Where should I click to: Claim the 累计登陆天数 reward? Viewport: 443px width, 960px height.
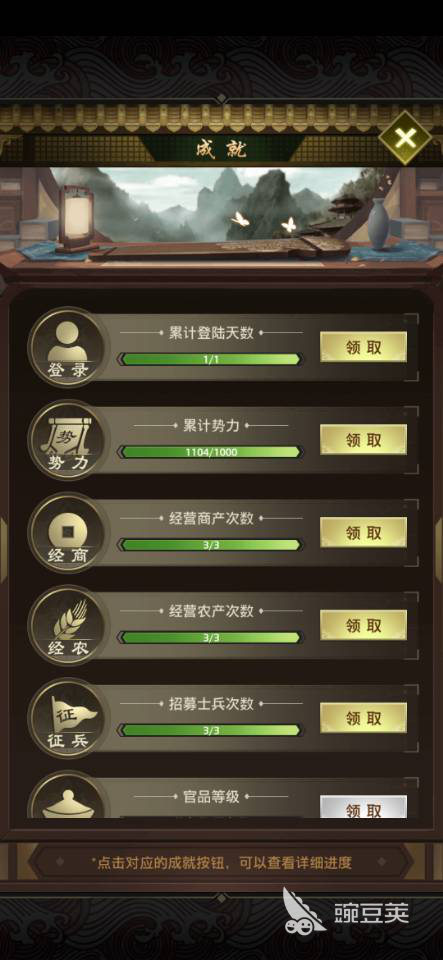363,347
